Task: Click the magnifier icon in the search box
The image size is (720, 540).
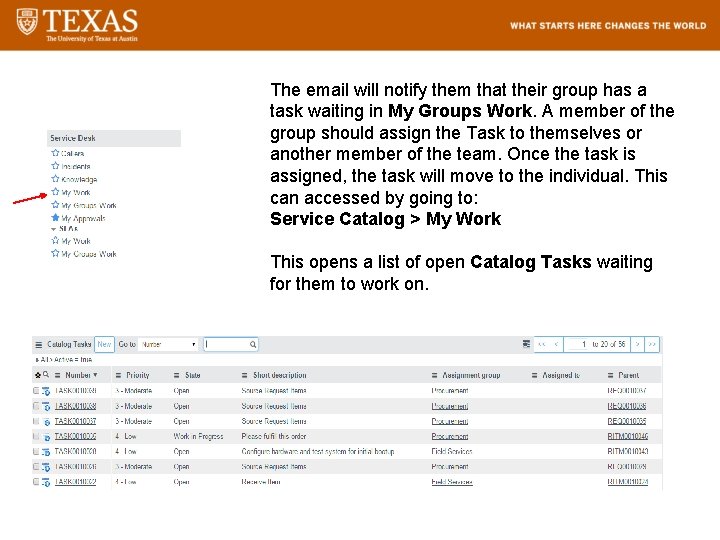Action: 253,344
